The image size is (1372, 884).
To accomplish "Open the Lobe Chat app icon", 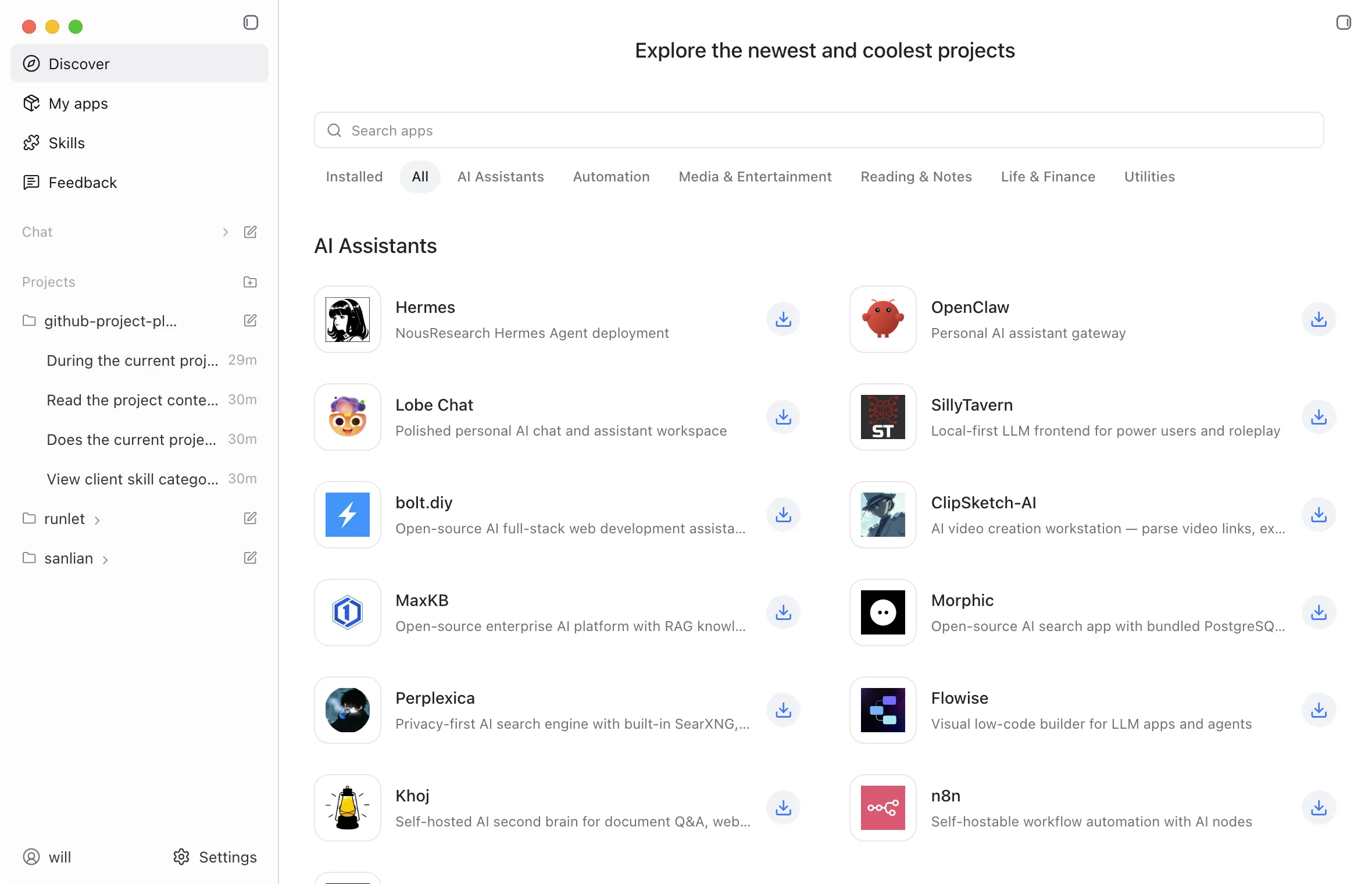I will 348,417.
